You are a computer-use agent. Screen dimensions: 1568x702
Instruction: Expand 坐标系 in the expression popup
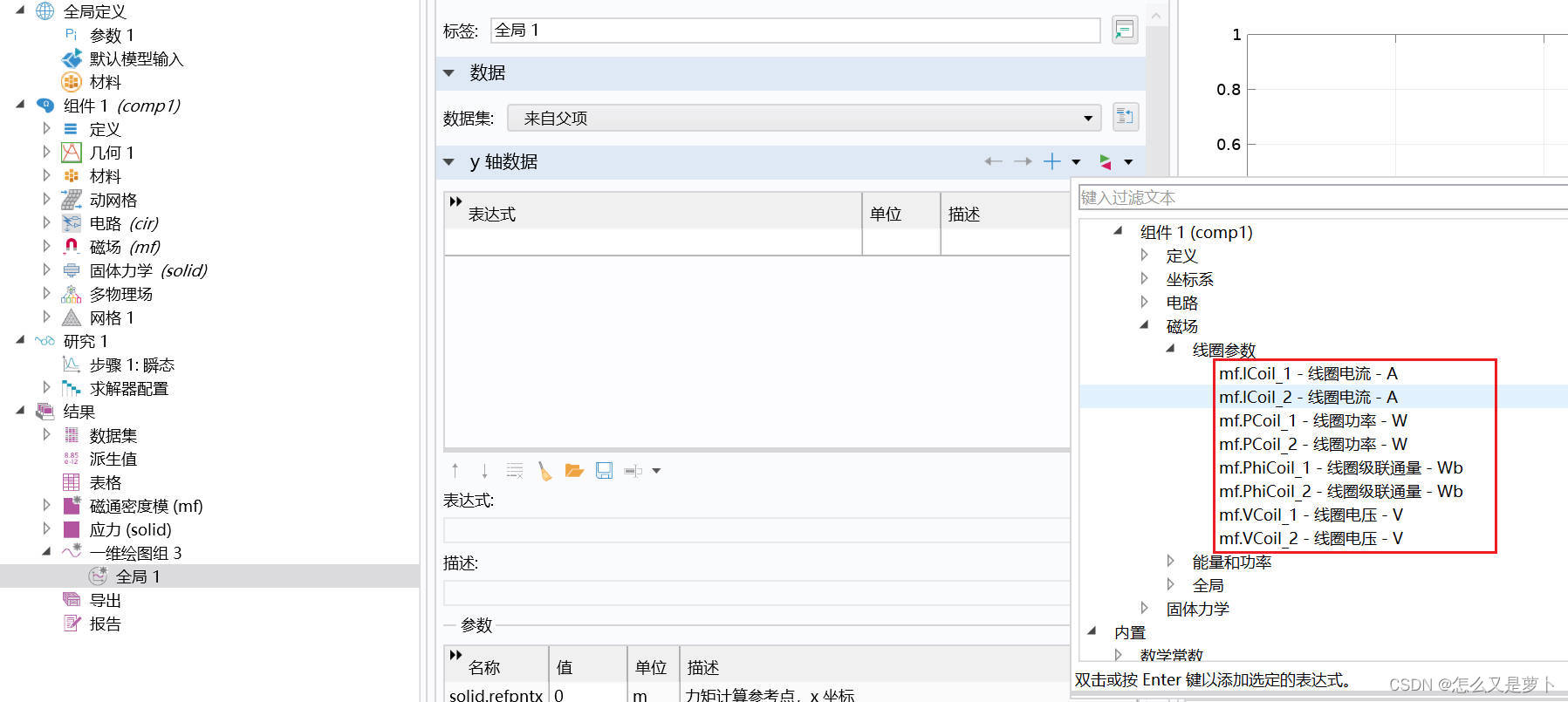click(1144, 279)
